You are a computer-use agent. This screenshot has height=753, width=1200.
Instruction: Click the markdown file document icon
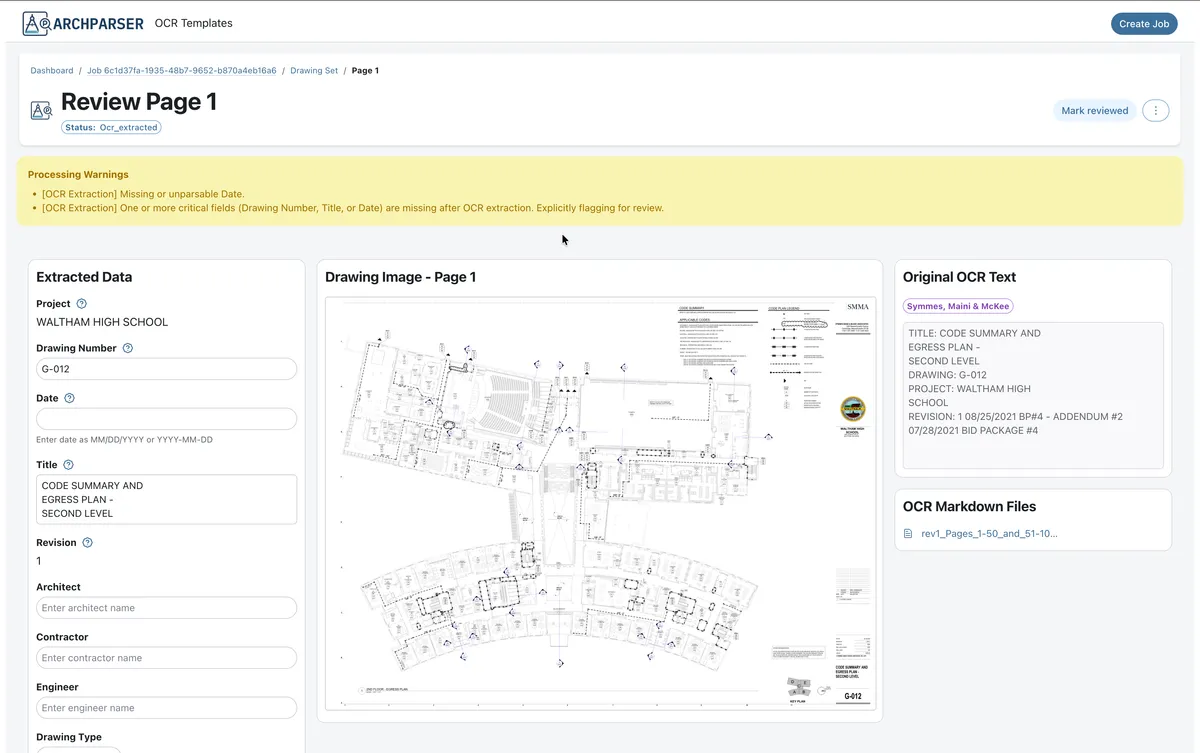pyautogui.click(x=908, y=534)
